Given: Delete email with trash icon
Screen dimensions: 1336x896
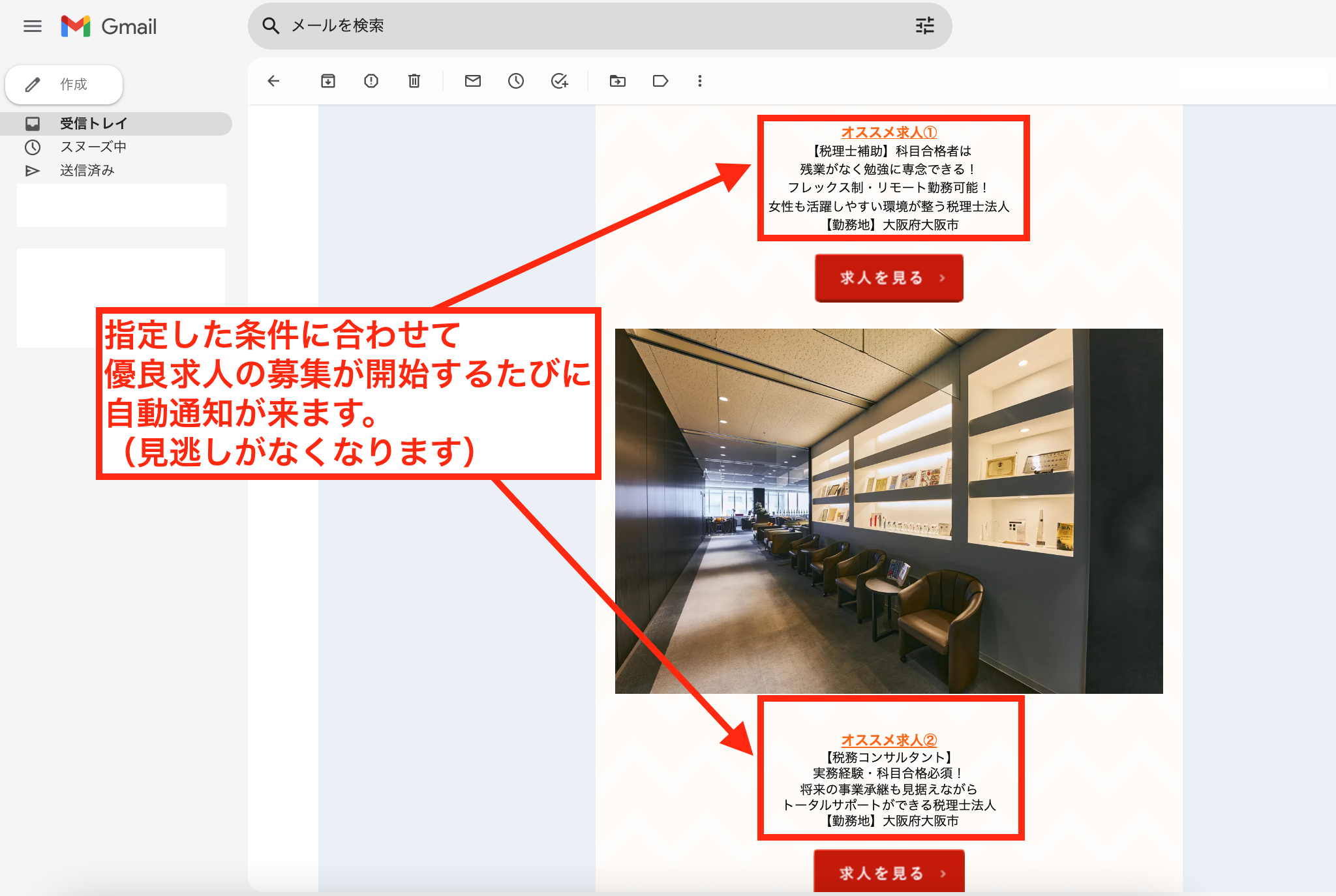Looking at the screenshot, I should (x=414, y=81).
